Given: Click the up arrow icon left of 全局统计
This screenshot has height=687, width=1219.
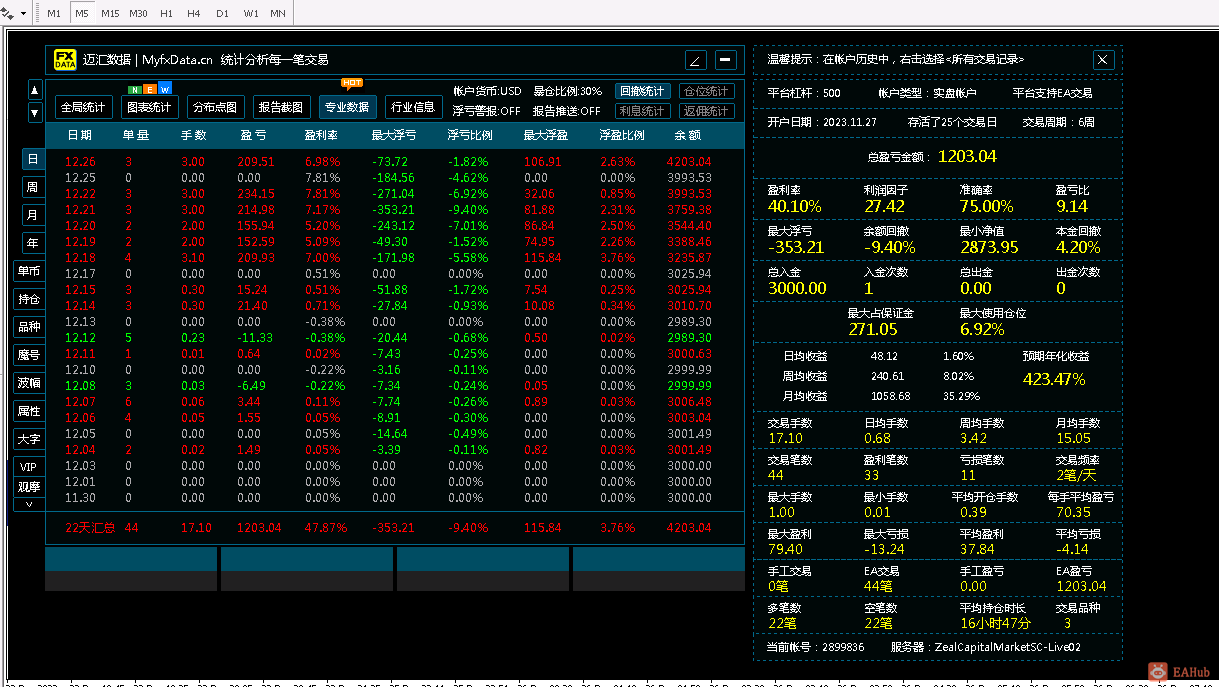Looking at the screenshot, I should point(35,90).
